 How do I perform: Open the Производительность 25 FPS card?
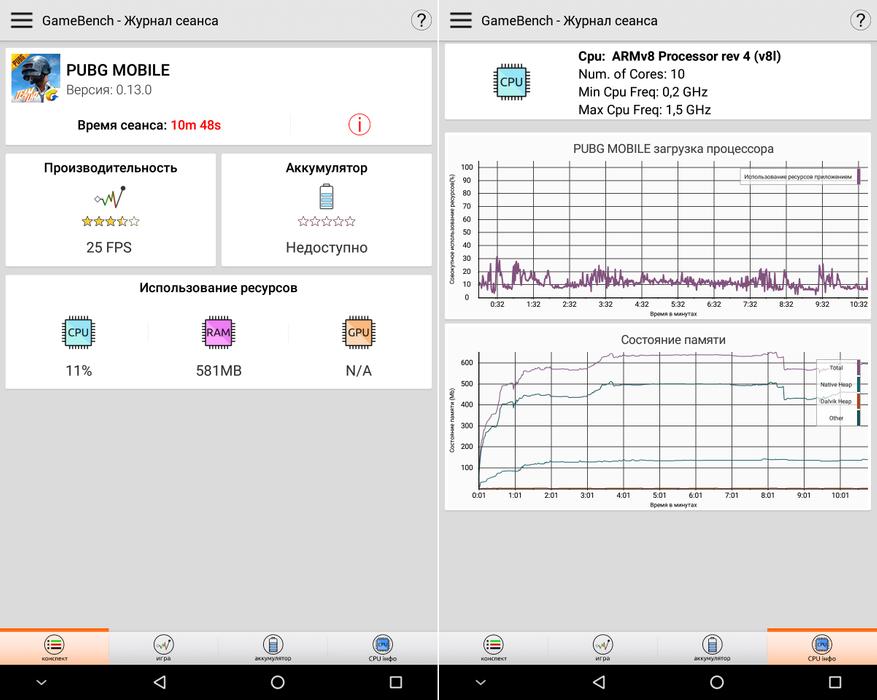(x=110, y=209)
